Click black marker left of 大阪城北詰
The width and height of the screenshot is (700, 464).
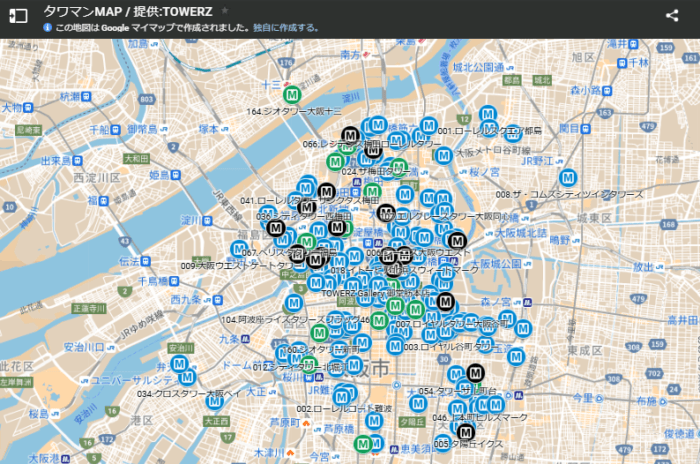coord(457,240)
